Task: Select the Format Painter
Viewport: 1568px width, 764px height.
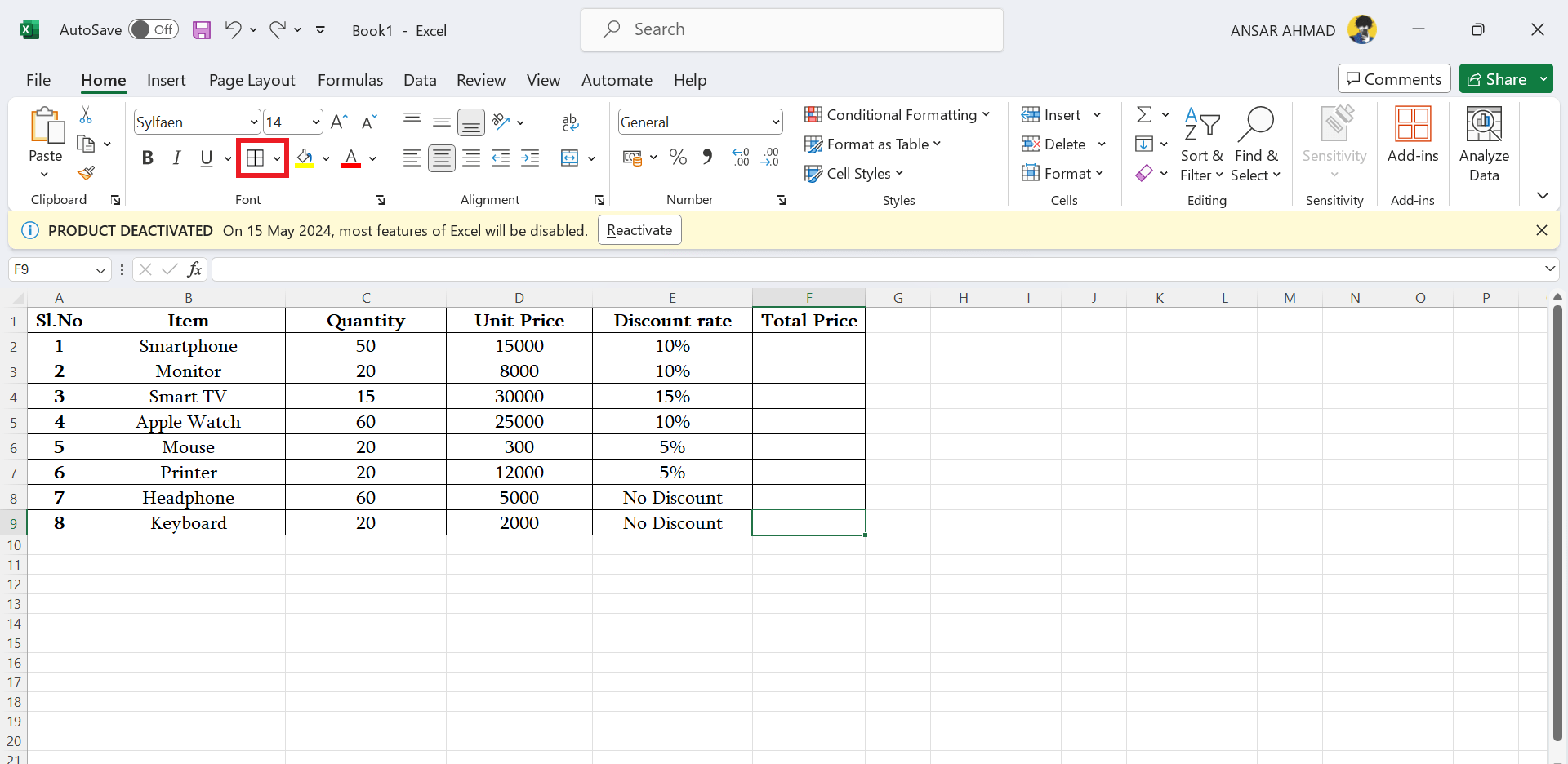Action: pos(87,173)
